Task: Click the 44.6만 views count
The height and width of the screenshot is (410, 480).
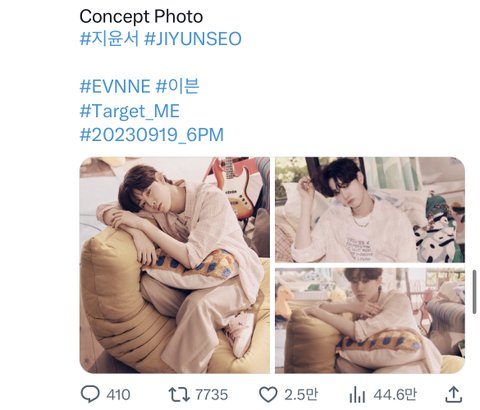Action: tap(395, 395)
